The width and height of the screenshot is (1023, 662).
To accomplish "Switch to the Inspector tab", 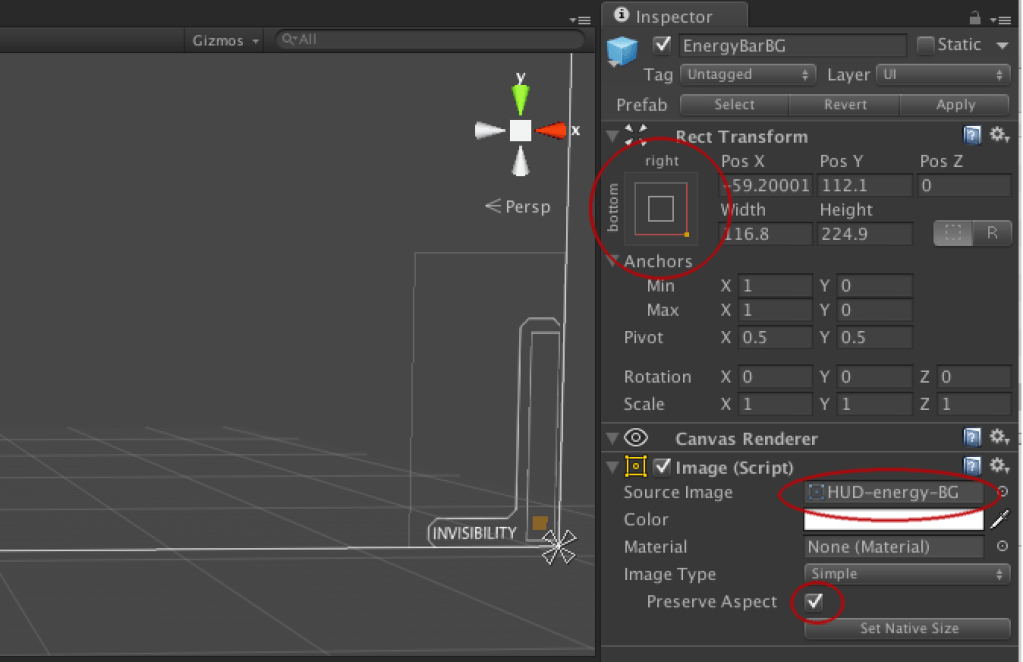I will tap(673, 16).
